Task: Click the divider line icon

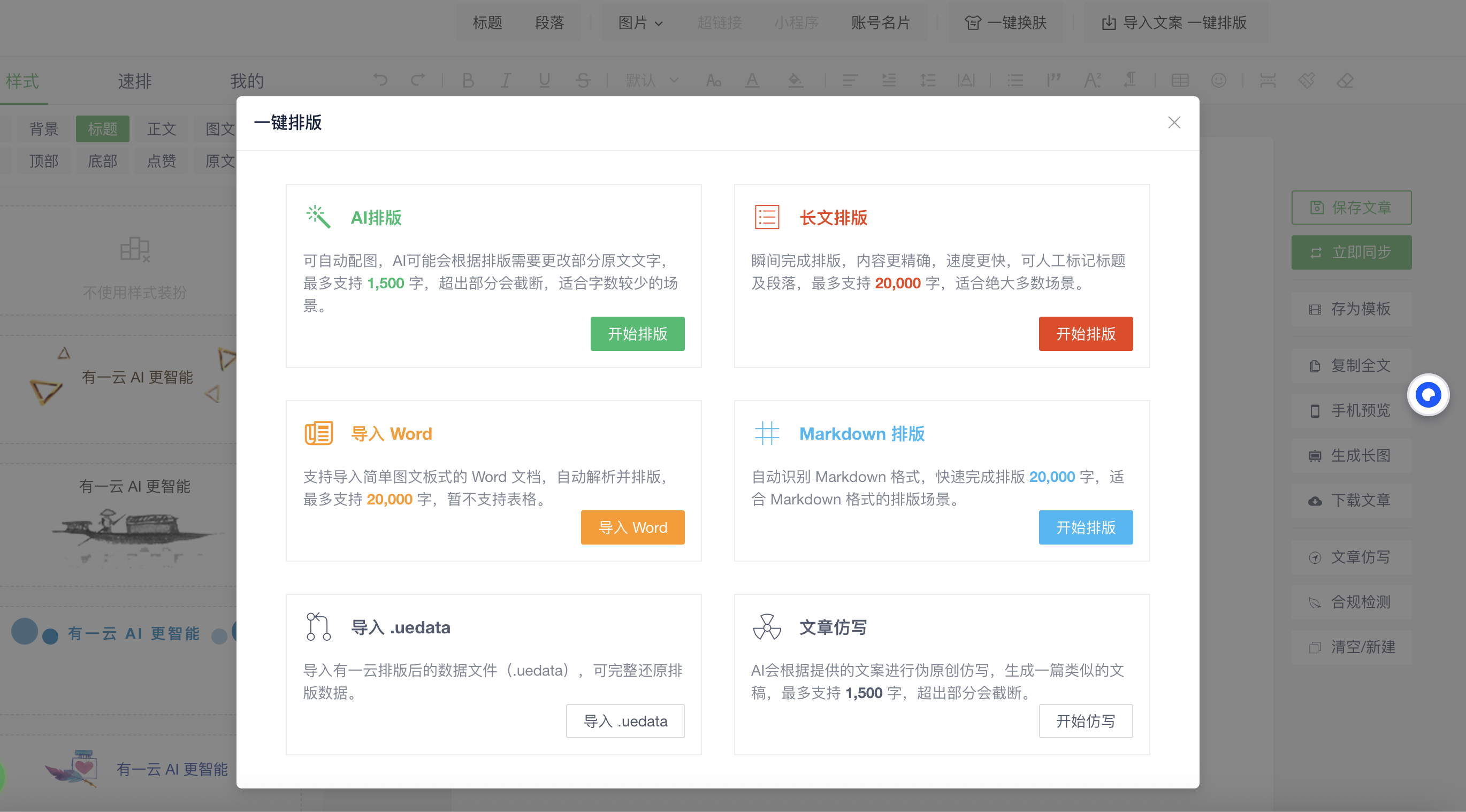Action: coord(1268,80)
